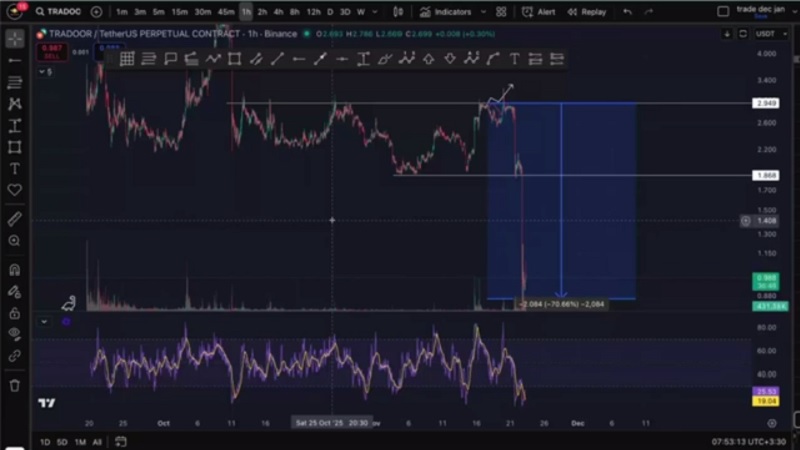Click the zoom-in magnifier tool
Viewport: 800px width, 450px height.
(x=14, y=241)
